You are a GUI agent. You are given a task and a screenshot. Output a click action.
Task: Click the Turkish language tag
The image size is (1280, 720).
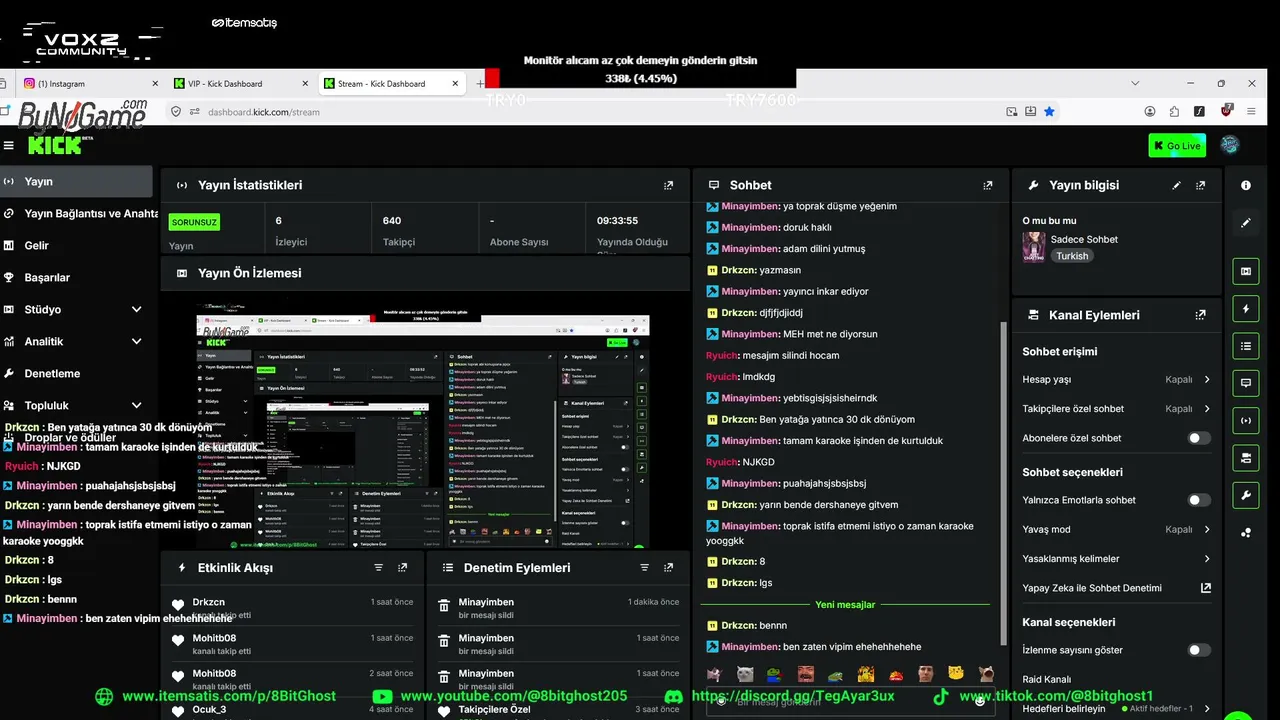[1072, 256]
